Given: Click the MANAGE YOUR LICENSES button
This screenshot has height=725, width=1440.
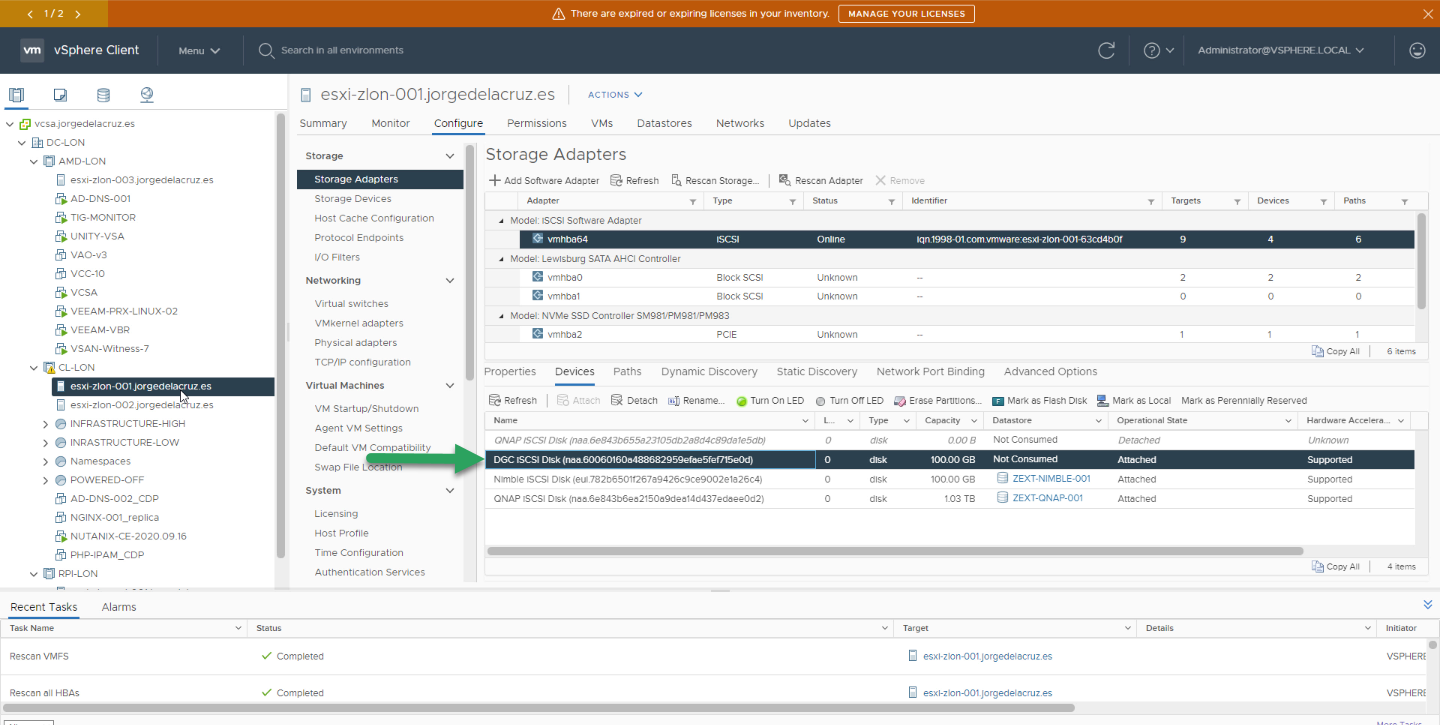Looking at the screenshot, I should click(x=906, y=14).
